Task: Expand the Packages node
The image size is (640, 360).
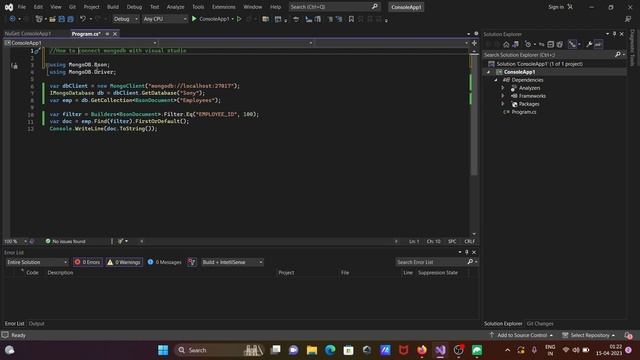Action: tap(503, 104)
